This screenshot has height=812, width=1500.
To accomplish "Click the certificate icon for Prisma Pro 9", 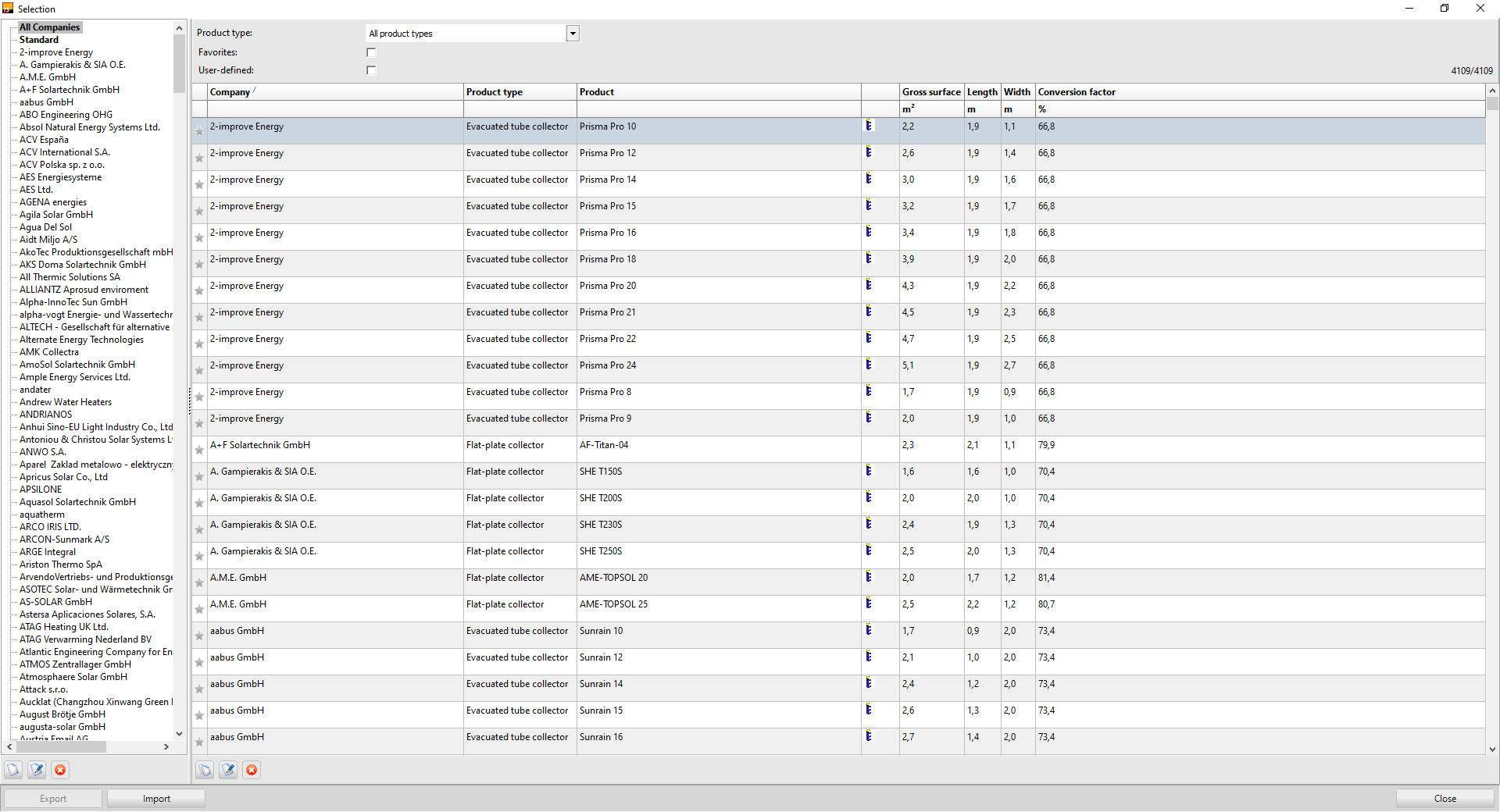I will coord(868,418).
